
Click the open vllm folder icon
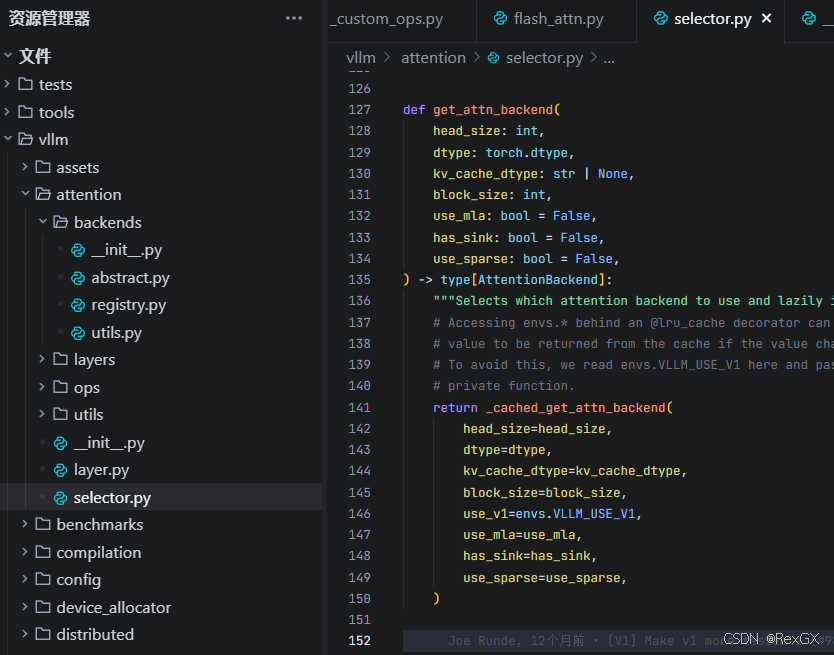(x=25, y=139)
